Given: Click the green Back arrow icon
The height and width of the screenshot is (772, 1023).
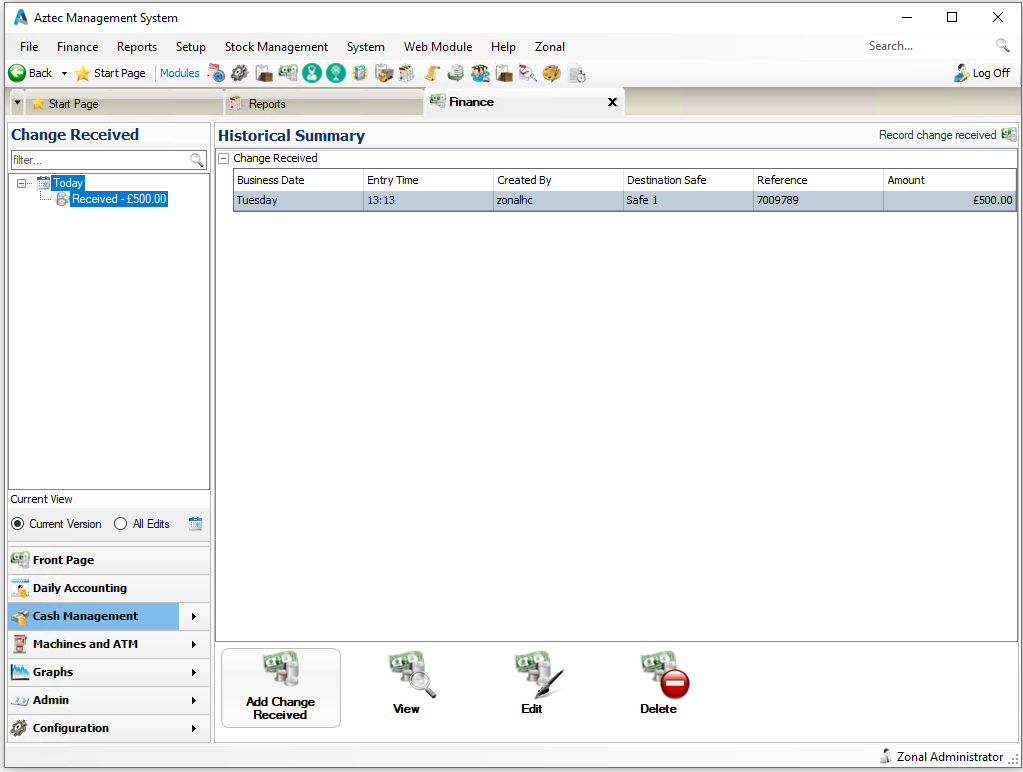Looking at the screenshot, I should pos(17,73).
